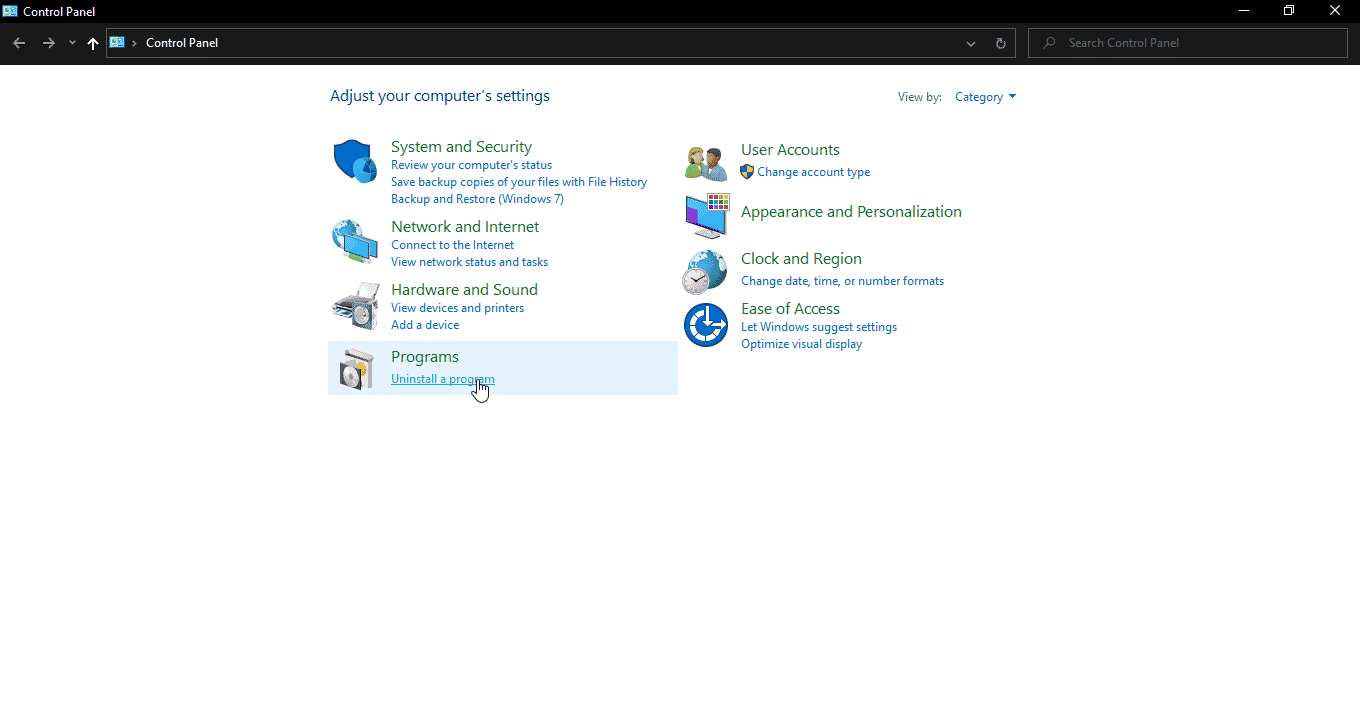Open the Ease of Access icon
The width and height of the screenshot is (1360, 728).
click(x=705, y=325)
